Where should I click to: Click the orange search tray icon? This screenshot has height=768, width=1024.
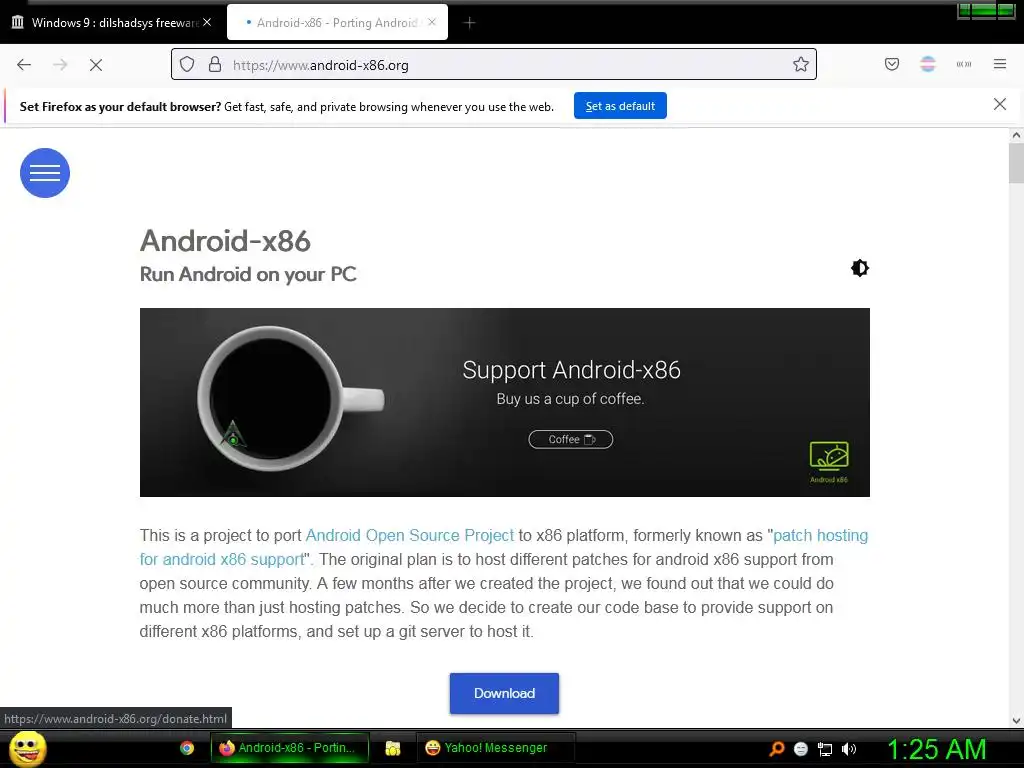(776, 749)
